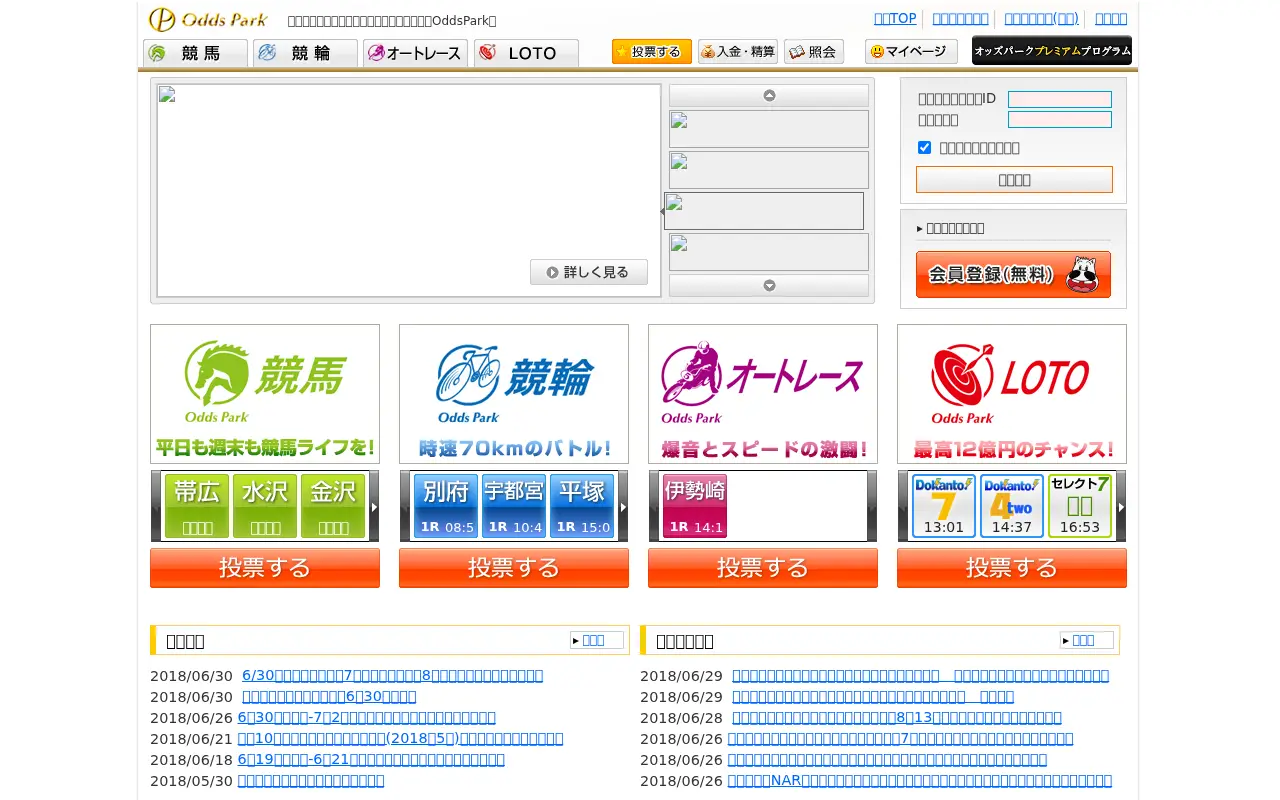This screenshot has width=1280, height=800.
Task: Click the TOP link in header
Action: click(x=895, y=18)
